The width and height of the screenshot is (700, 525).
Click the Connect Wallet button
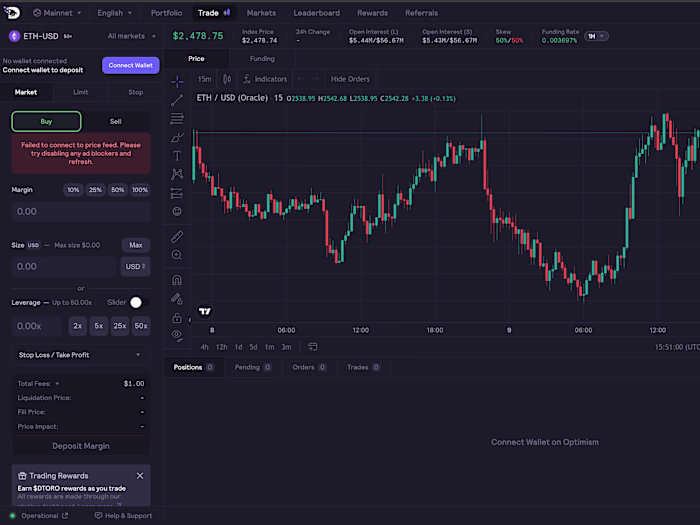click(x=130, y=65)
